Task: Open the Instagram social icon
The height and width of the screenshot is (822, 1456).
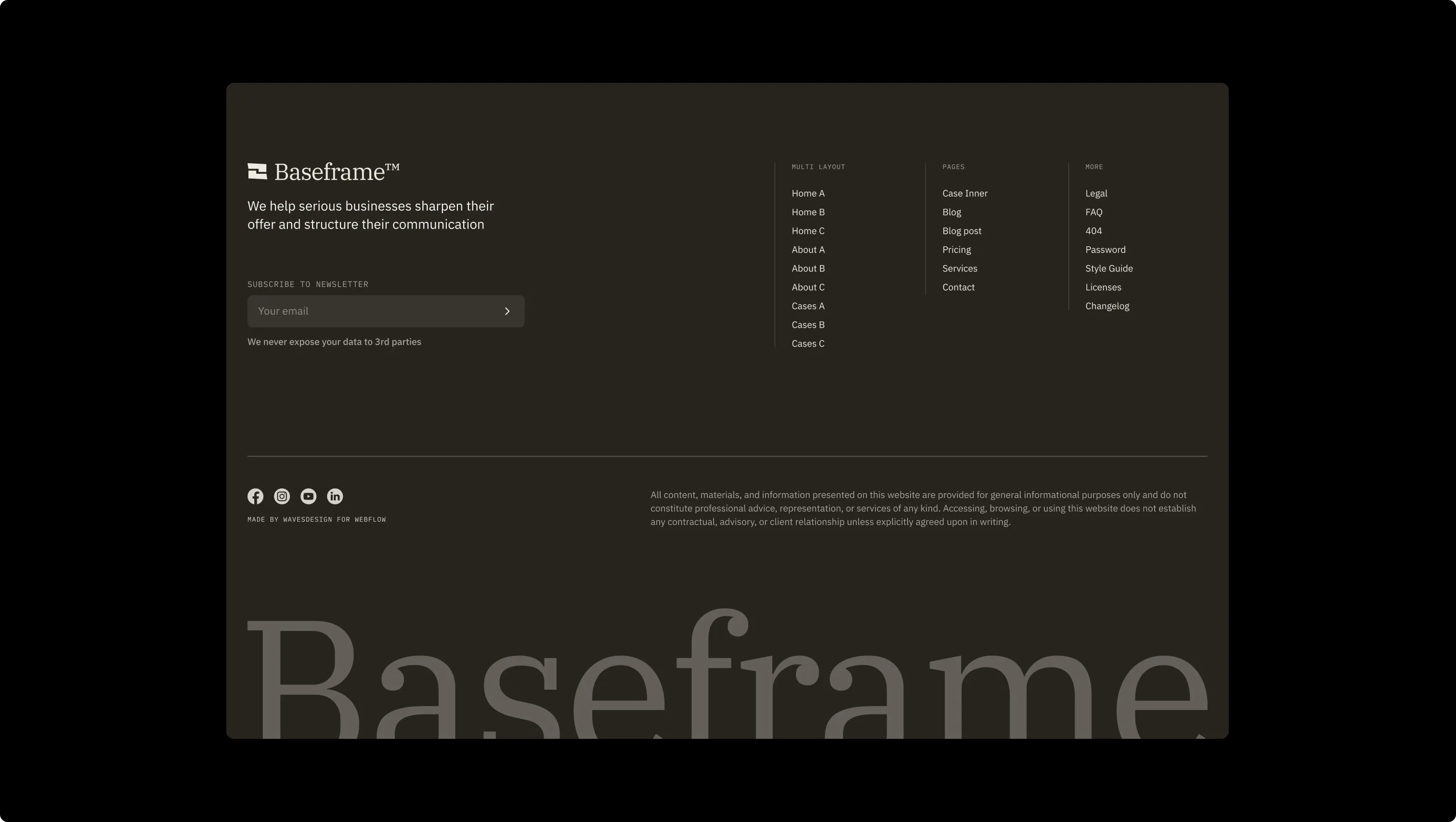Action: pos(282,496)
